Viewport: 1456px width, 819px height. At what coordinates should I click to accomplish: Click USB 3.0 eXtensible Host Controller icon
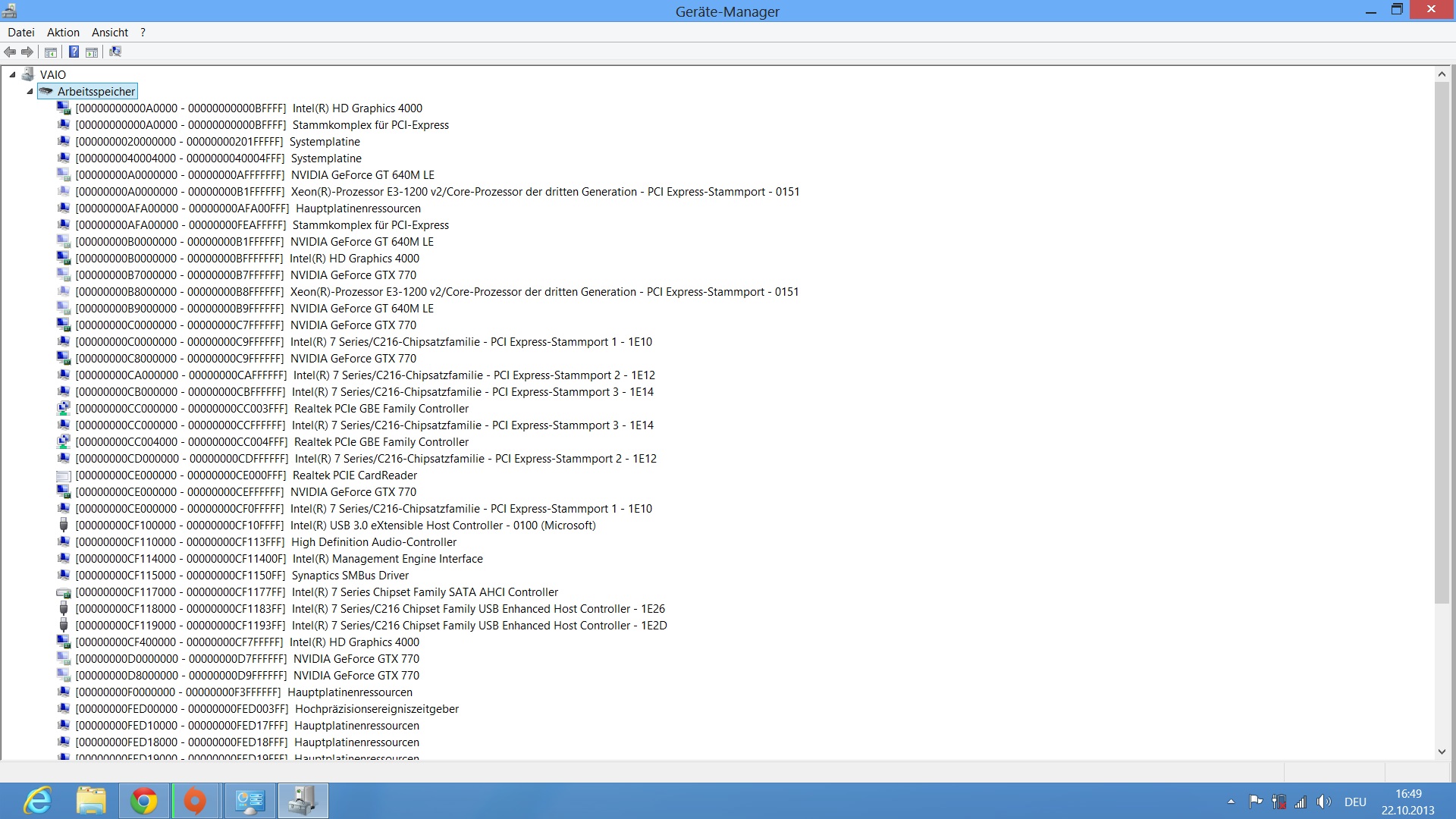click(x=64, y=526)
